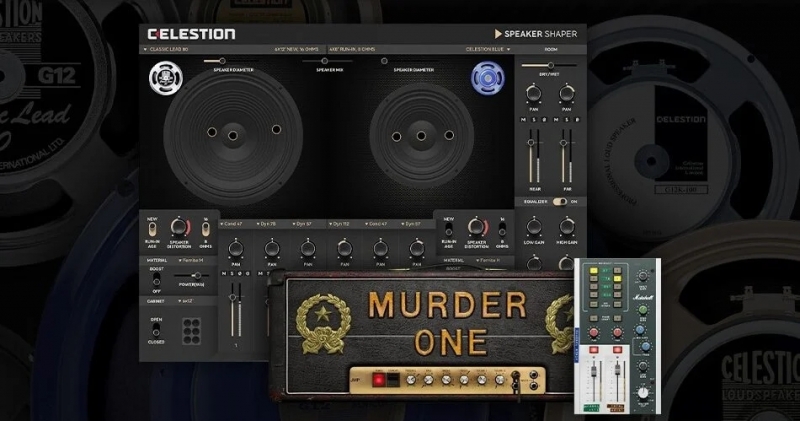Select the leftmost microphone on the left speaker cone
Screen dimensions: 800x421
[x=212, y=132]
